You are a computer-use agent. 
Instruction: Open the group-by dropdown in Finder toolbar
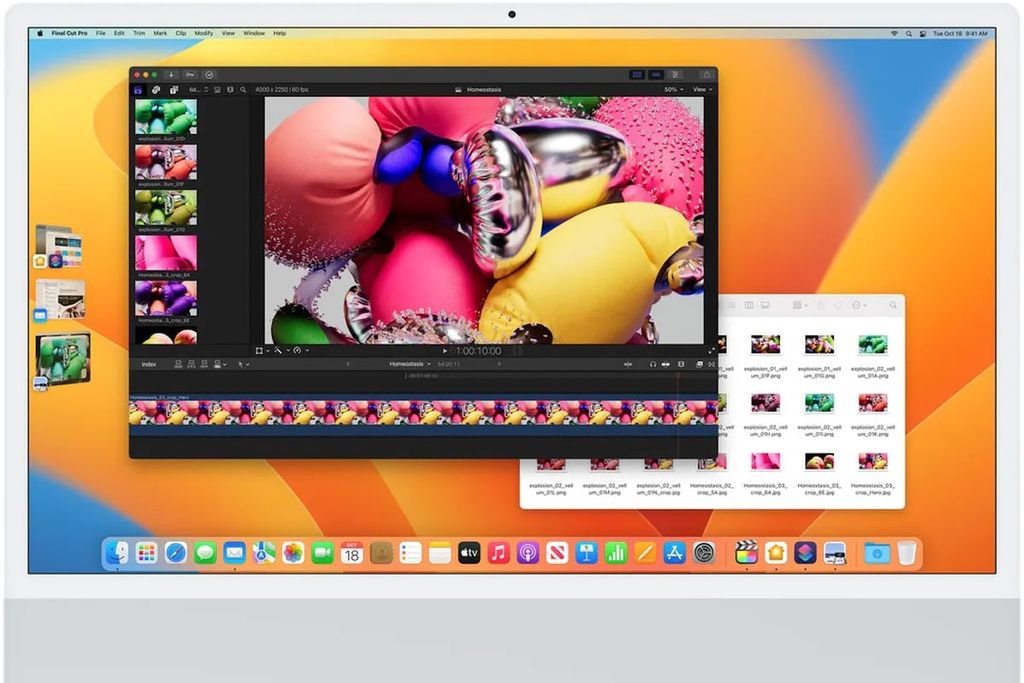(799, 305)
